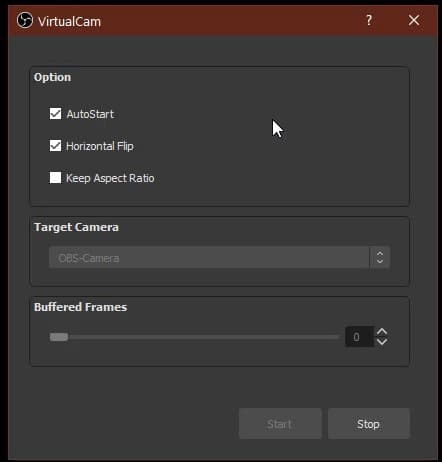This screenshot has width=442, height=462.
Task: Click the Target Camera group heading
Action: click(76, 227)
